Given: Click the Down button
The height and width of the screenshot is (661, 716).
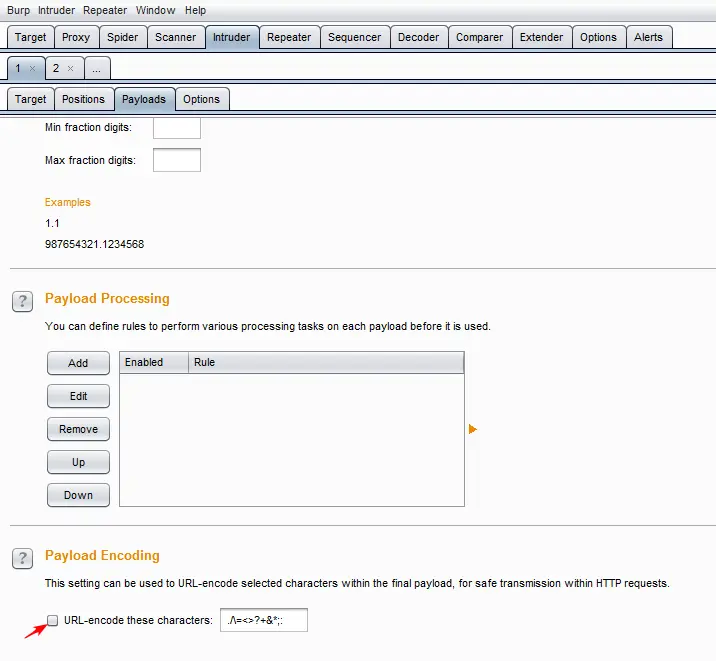Looking at the screenshot, I should click(x=78, y=495).
